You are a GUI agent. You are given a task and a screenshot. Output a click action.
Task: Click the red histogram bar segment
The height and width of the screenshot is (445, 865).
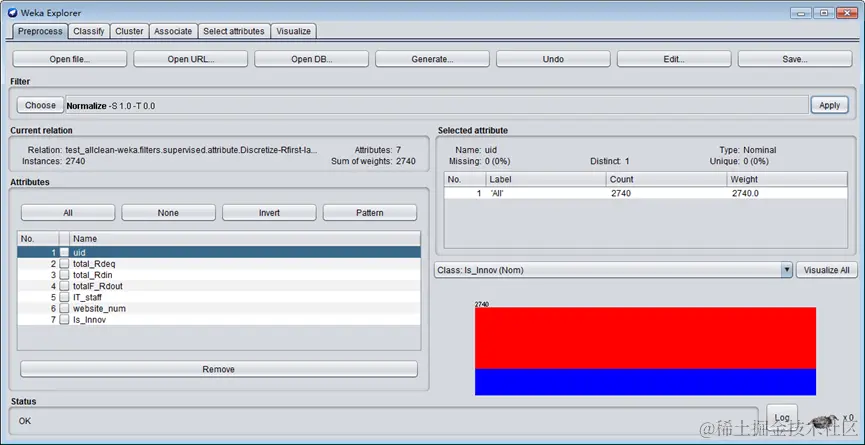coord(645,338)
